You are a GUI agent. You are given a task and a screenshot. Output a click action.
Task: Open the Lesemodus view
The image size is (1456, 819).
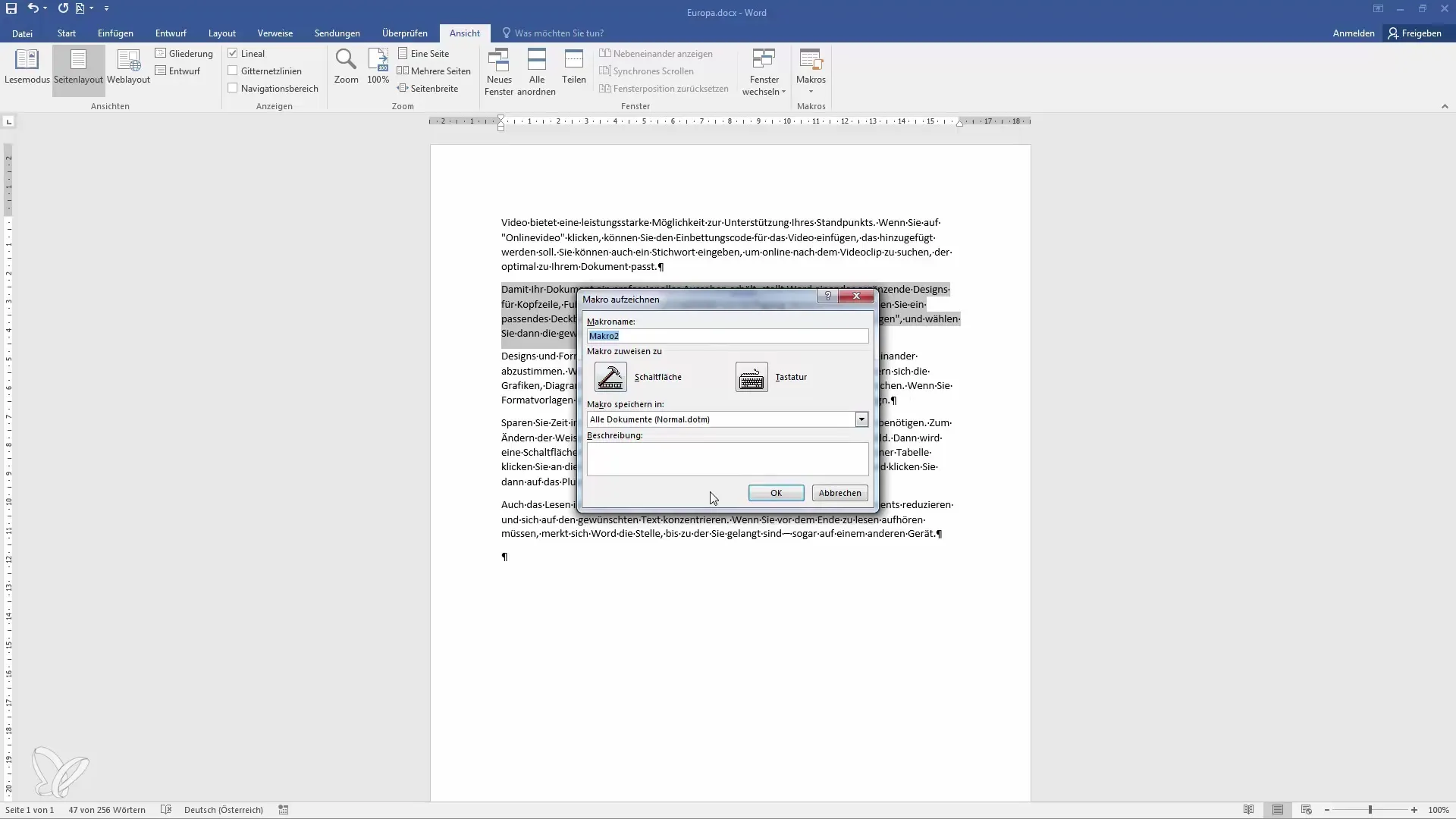(27, 67)
